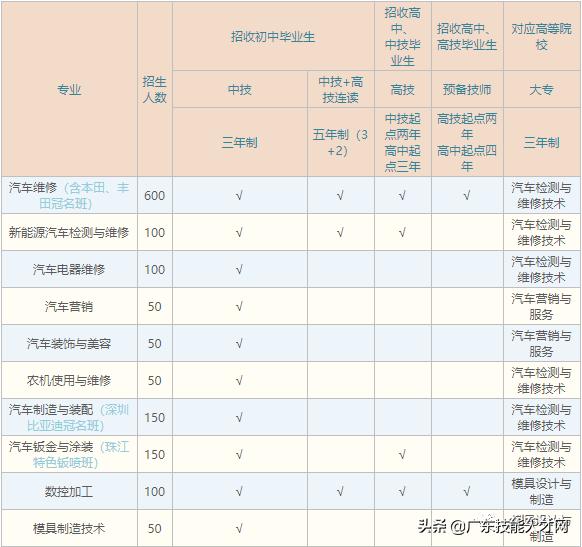
Task: Select the 五年制 (3+2) cell
Action: (340, 143)
